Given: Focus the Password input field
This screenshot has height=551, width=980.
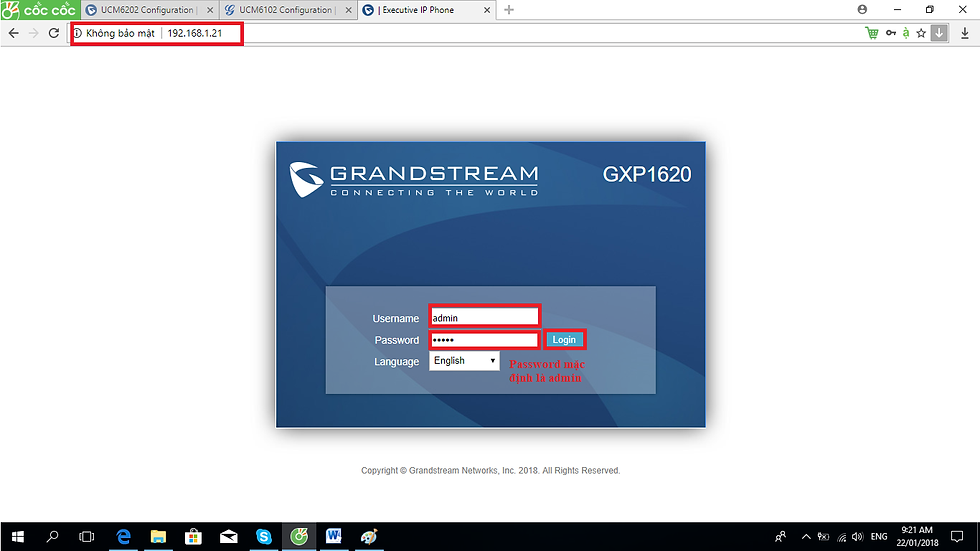Looking at the screenshot, I should (x=484, y=340).
